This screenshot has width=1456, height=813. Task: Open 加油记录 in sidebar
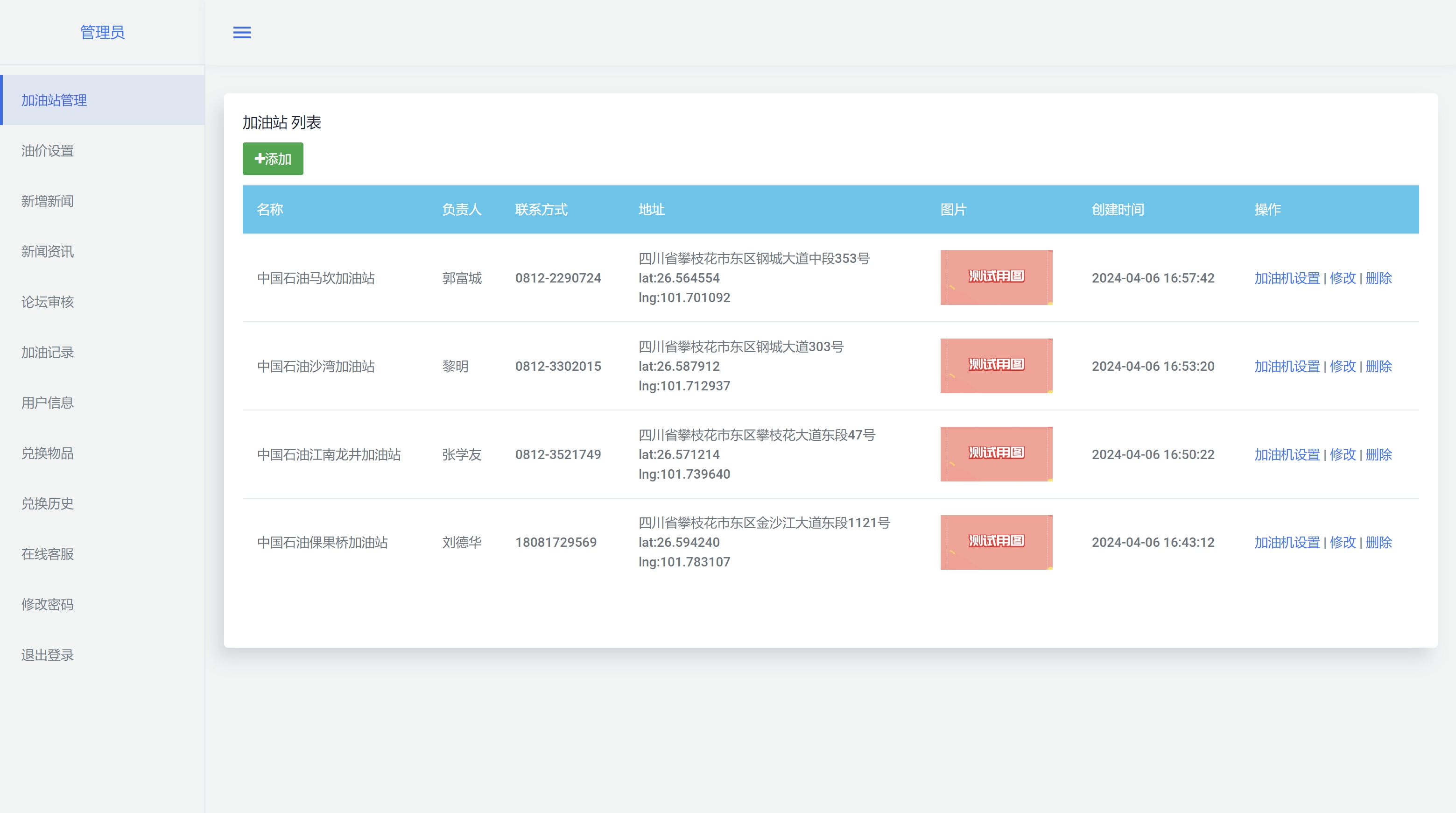102,352
